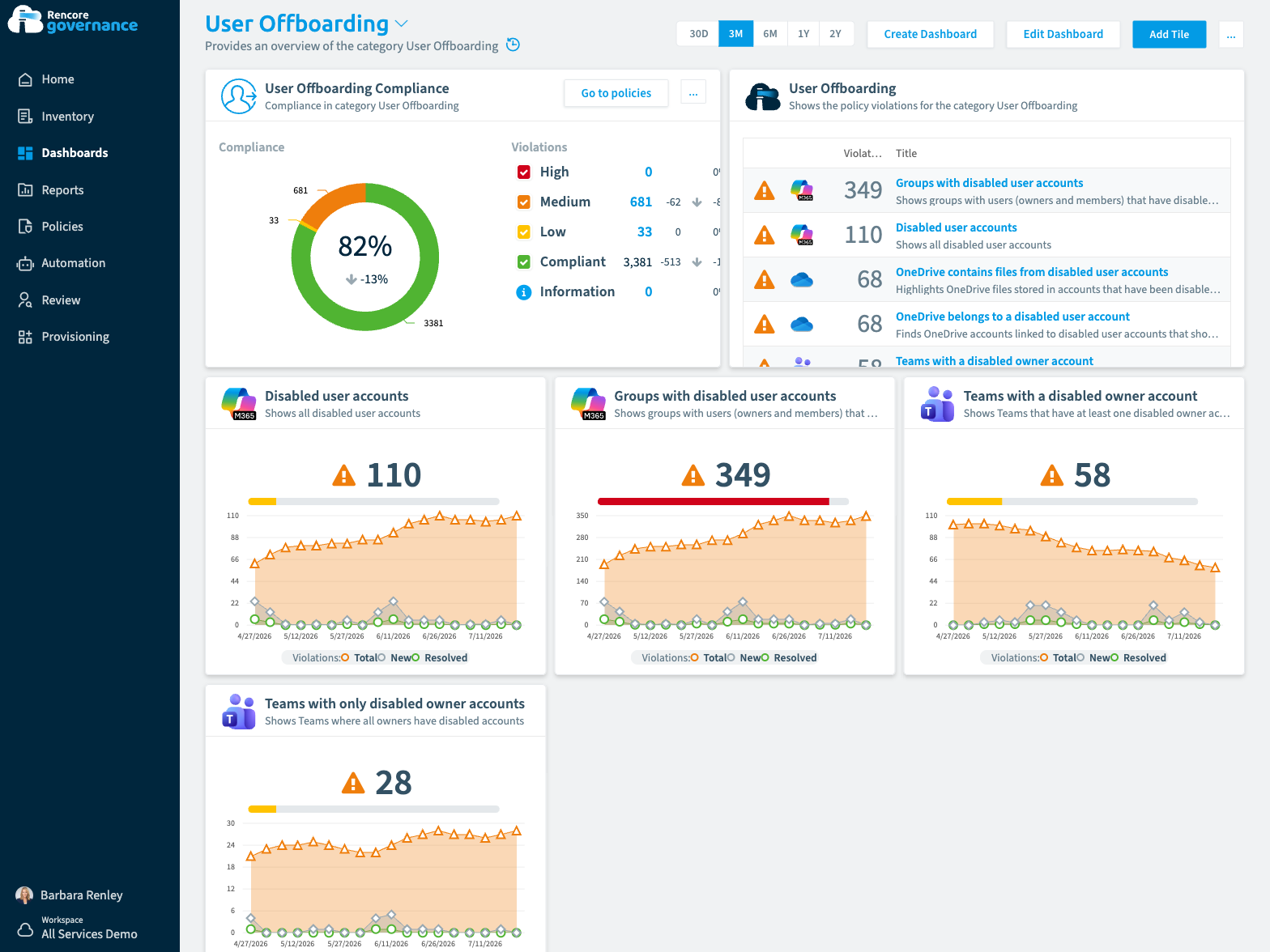
Task: Sort by the Violat... column header
Action: pyautogui.click(x=863, y=154)
